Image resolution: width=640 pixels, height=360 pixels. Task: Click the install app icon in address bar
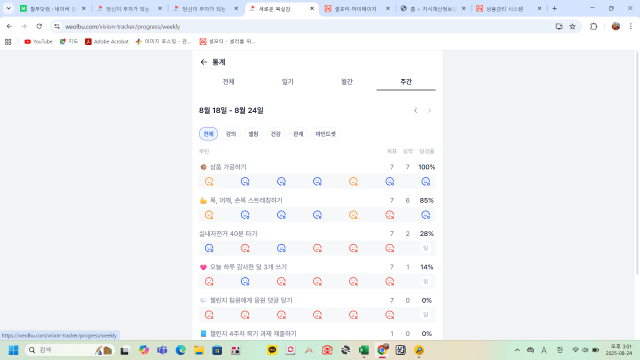pos(559,27)
